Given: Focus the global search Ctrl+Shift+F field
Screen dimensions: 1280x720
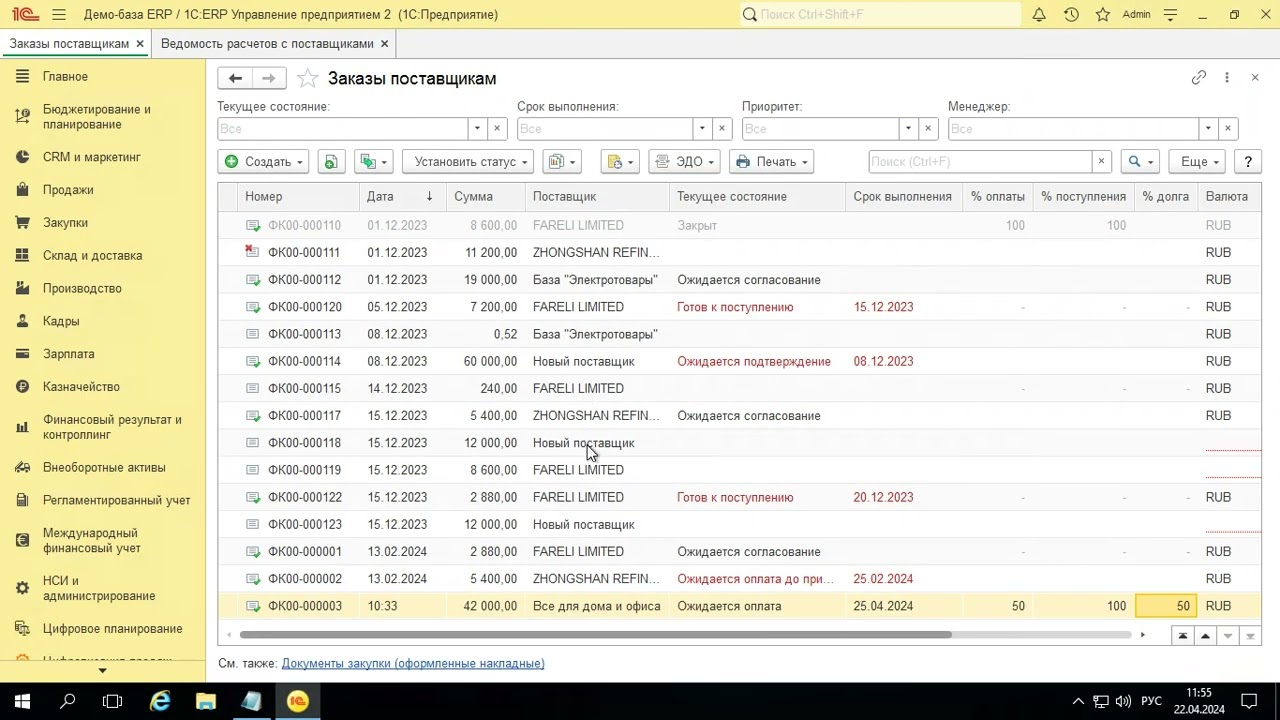Looking at the screenshot, I should (x=880, y=15).
